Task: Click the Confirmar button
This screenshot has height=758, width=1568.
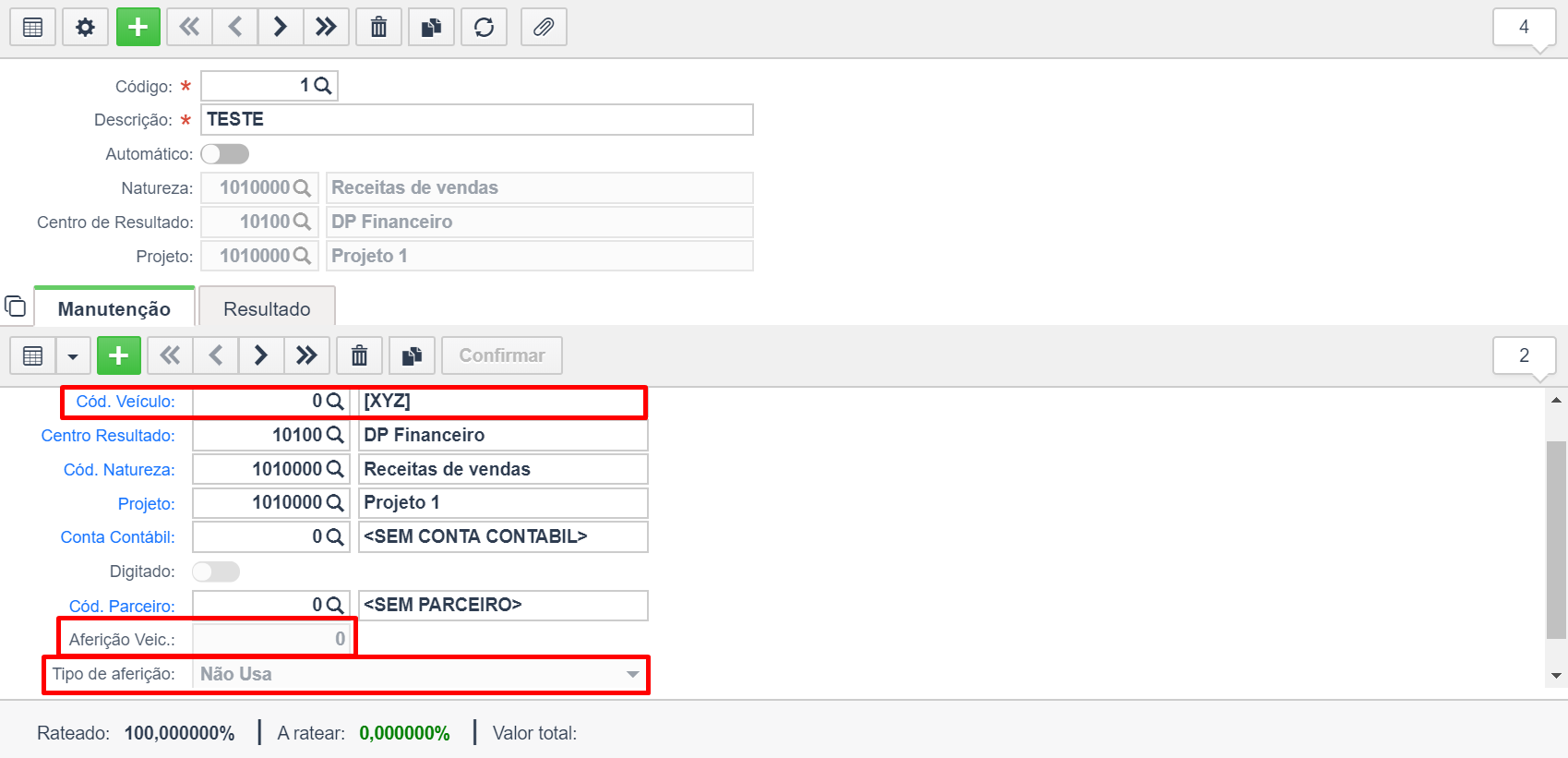Action: pyautogui.click(x=502, y=355)
